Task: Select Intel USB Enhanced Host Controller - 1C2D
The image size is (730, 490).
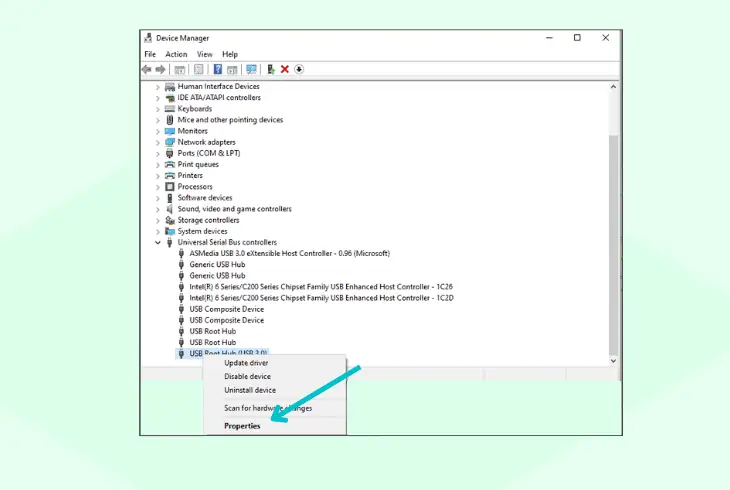Action: (x=321, y=298)
